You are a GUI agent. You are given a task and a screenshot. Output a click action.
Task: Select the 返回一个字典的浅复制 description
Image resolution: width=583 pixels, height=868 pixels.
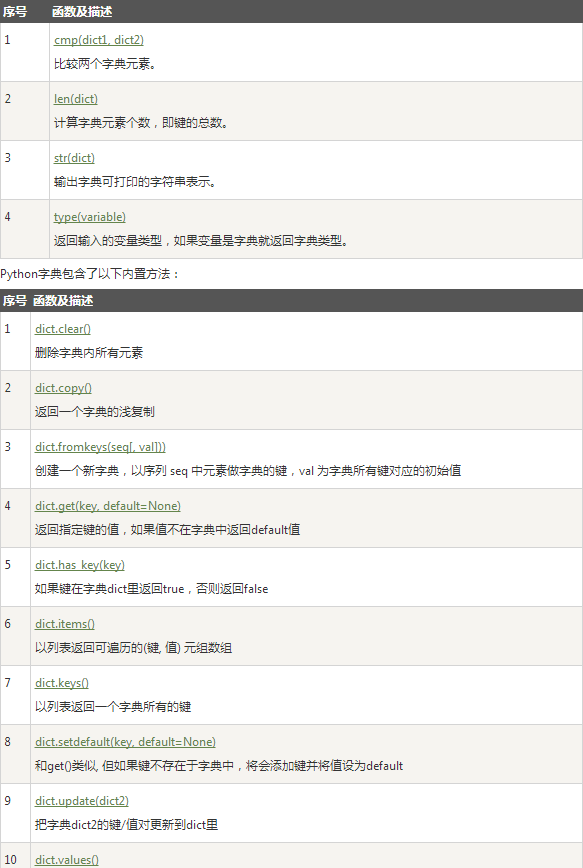[x=95, y=412]
